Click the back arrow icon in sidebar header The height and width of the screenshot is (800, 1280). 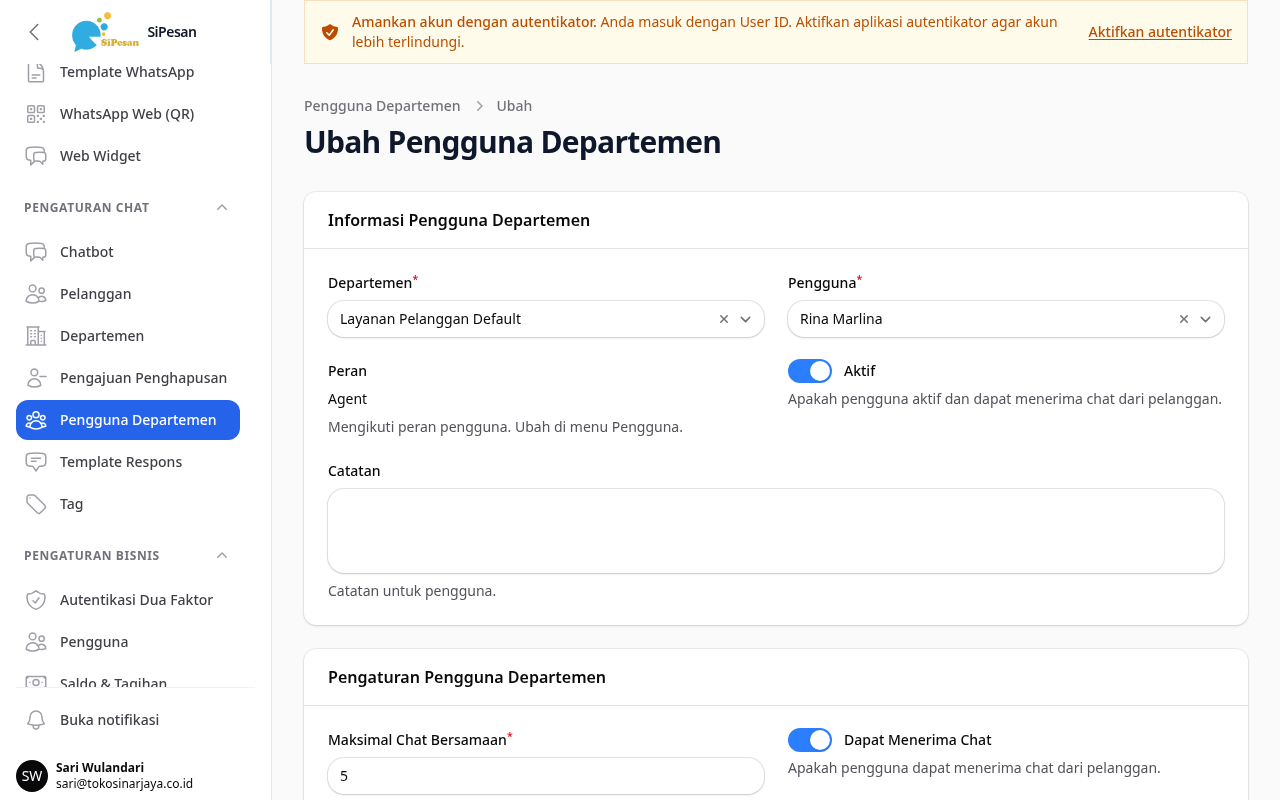pos(34,32)
